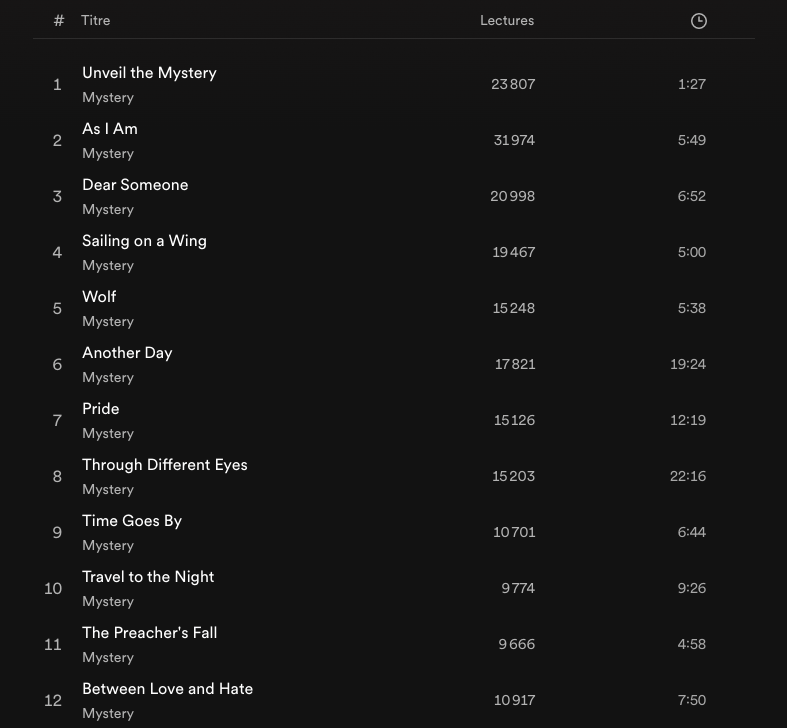Open 'Travel to the Night' track
Viewport: 787px width, 728px height.
(148, 577)
